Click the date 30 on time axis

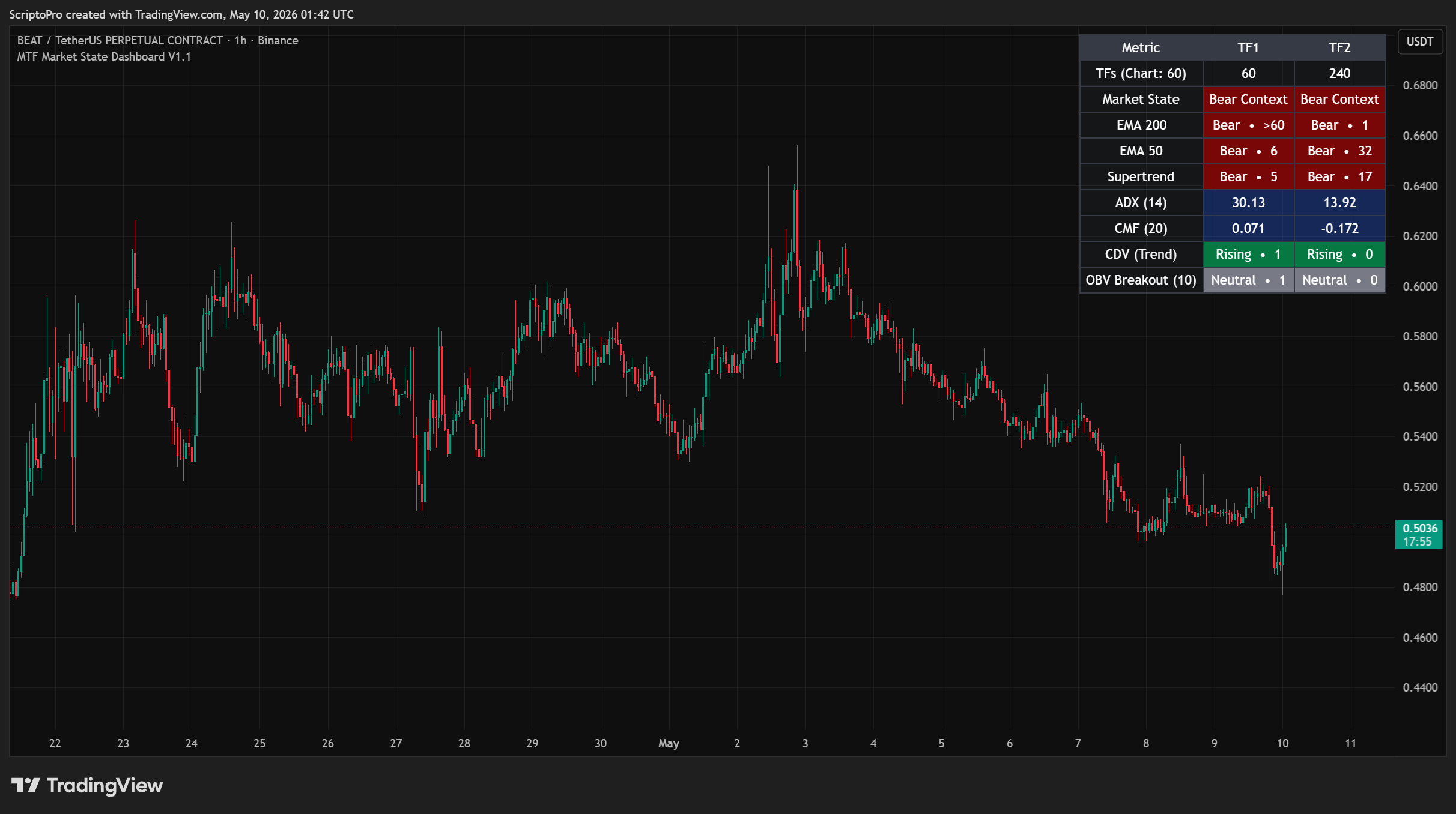(x=601, y=743)
